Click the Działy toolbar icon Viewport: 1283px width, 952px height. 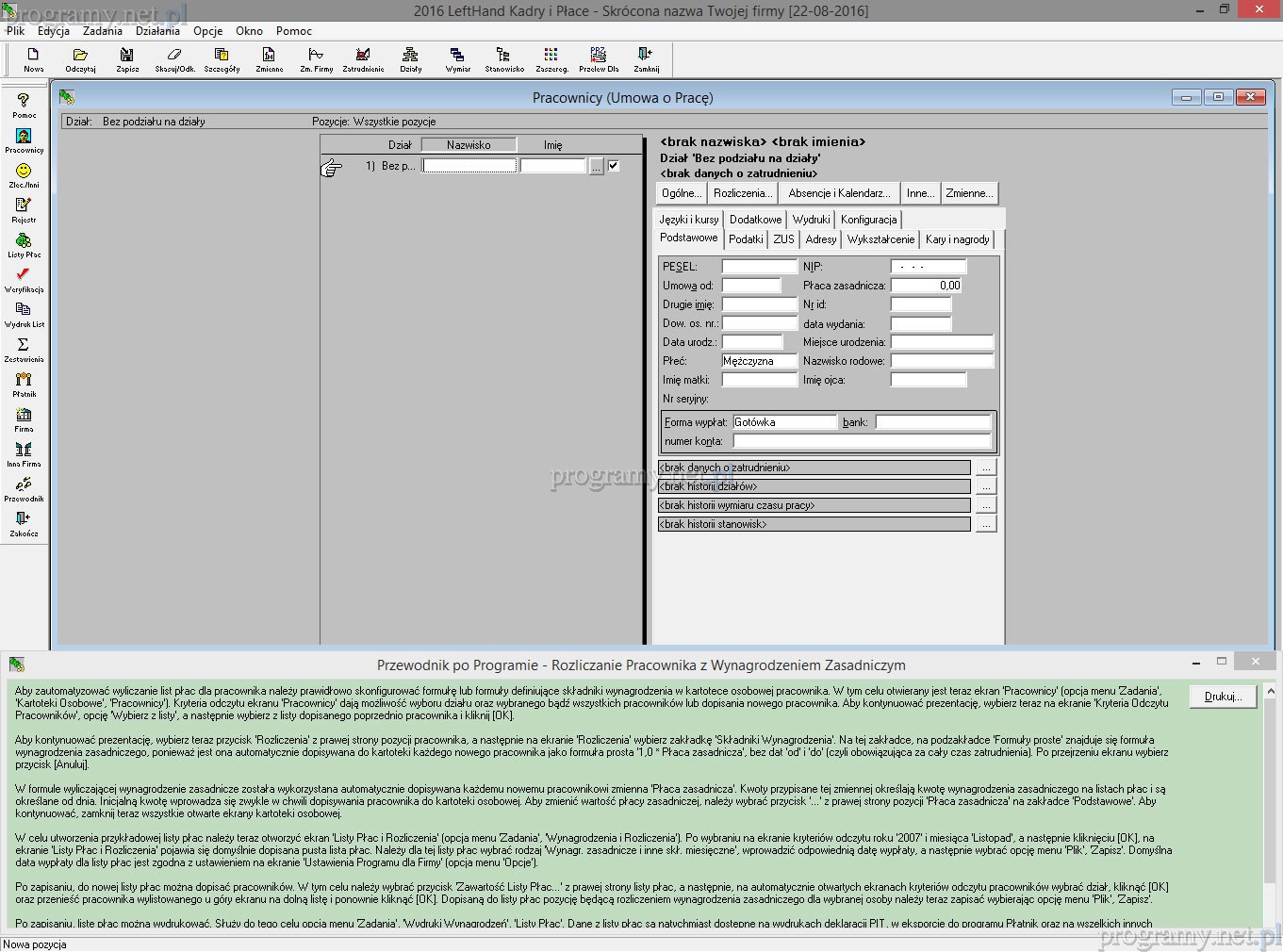point(410,59)
